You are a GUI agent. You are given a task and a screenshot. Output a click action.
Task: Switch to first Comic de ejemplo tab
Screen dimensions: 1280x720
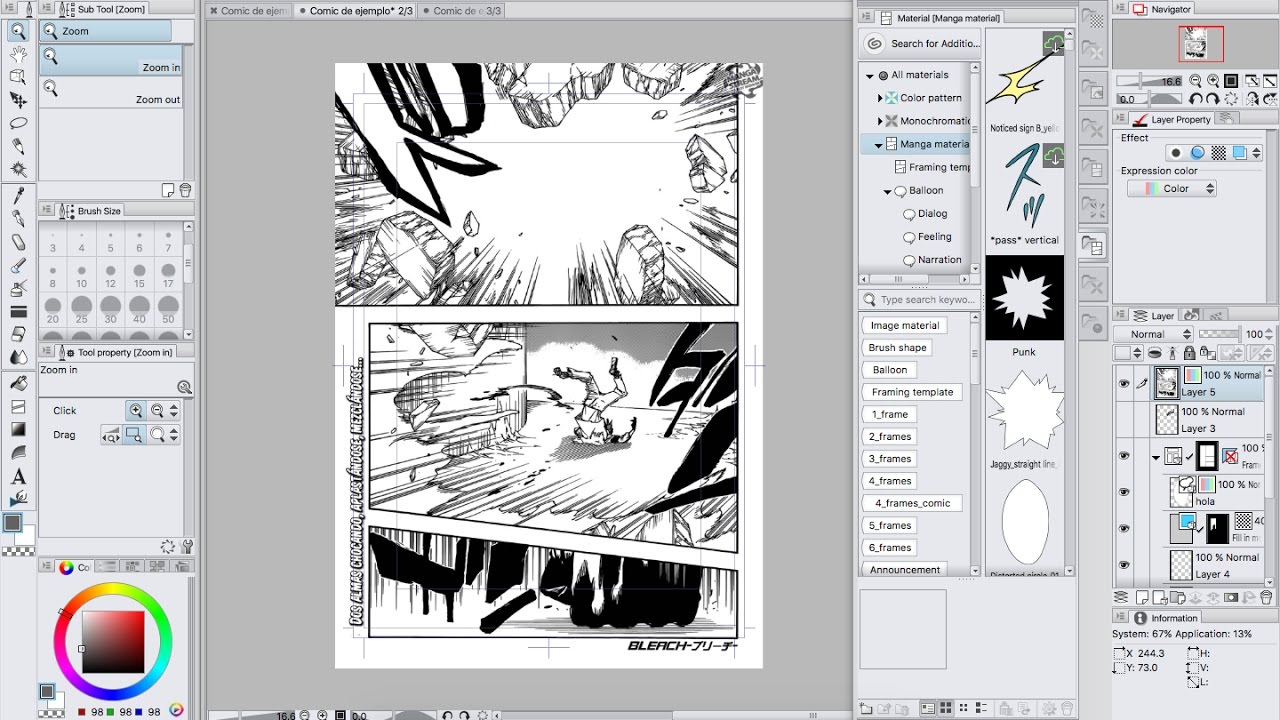249,11
